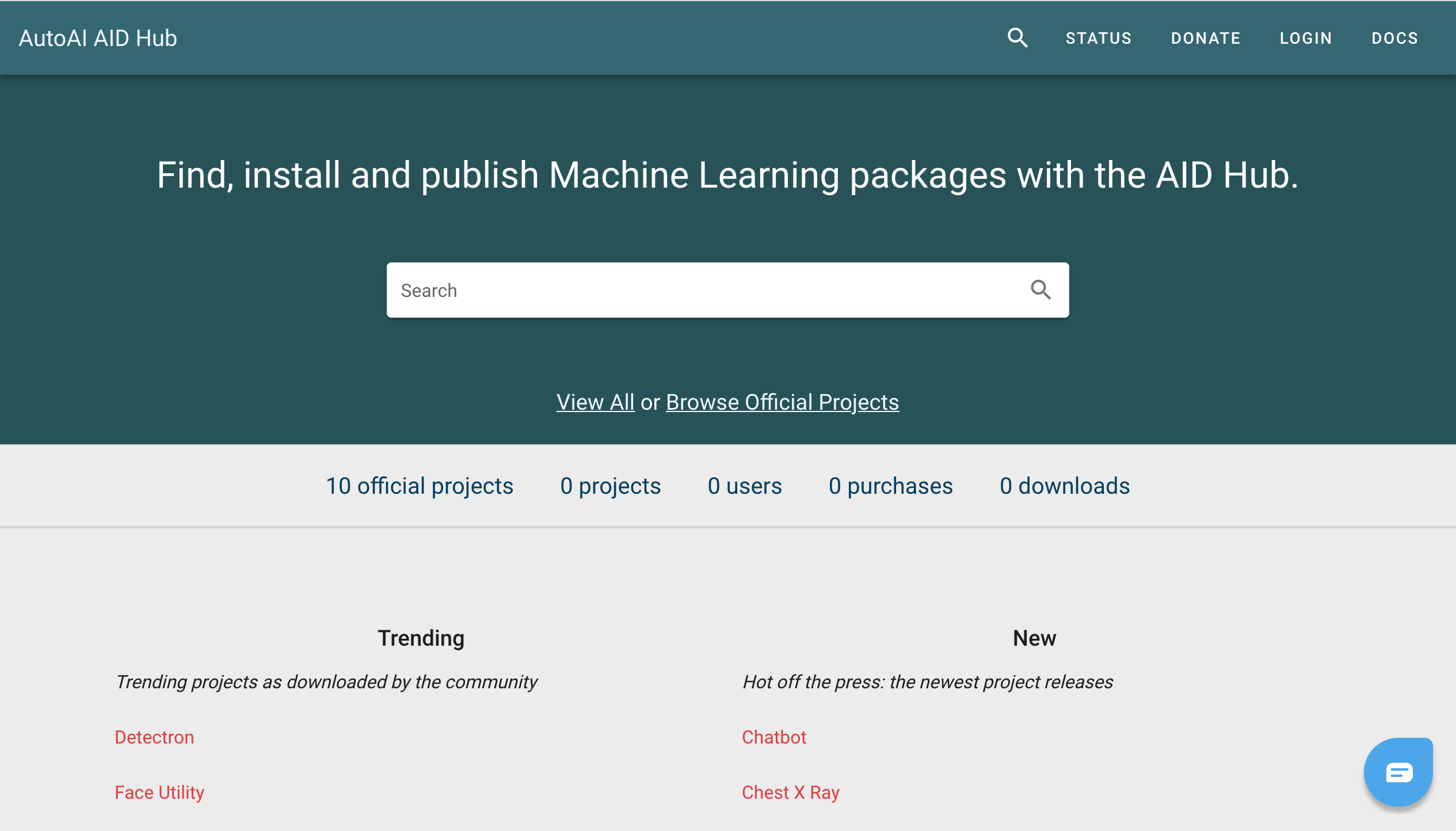The height and width of the screenshot is (831, 1456).
Task: Click the search icon in the top navbar
Action: pyautogui.click(x=1017, y=38)
